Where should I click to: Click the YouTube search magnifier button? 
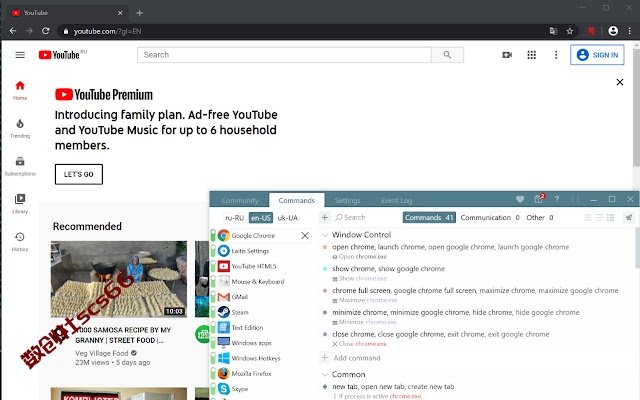coord(447,55)
